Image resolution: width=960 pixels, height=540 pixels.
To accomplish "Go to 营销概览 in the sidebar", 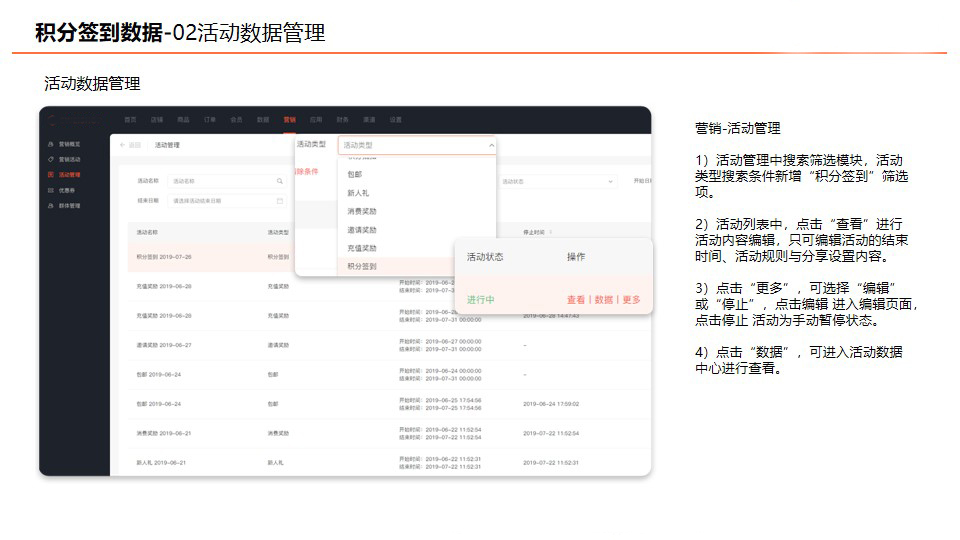I will [x=69, y=144].
